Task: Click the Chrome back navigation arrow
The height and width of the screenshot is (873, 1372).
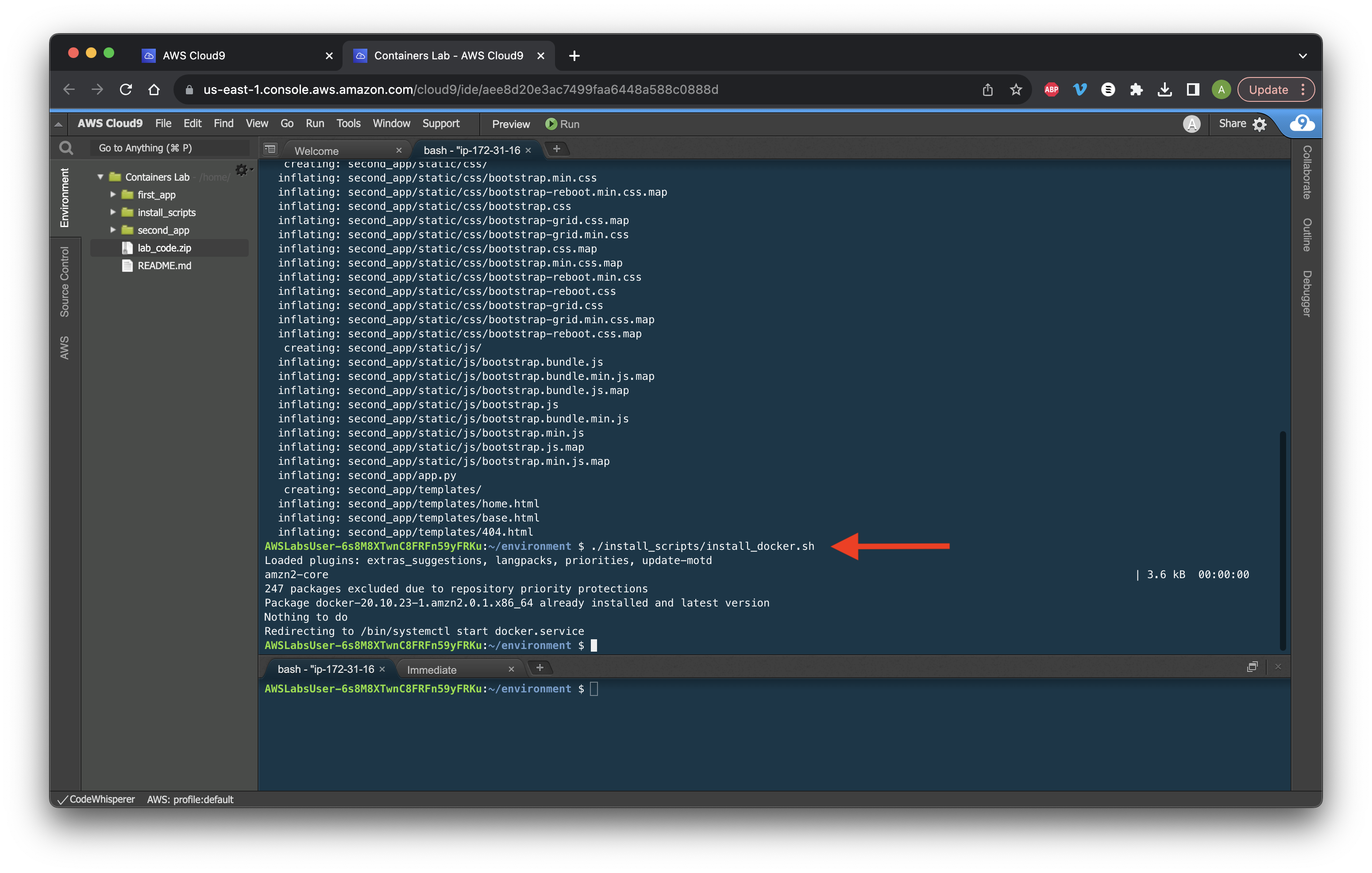Action: point(69,89)
